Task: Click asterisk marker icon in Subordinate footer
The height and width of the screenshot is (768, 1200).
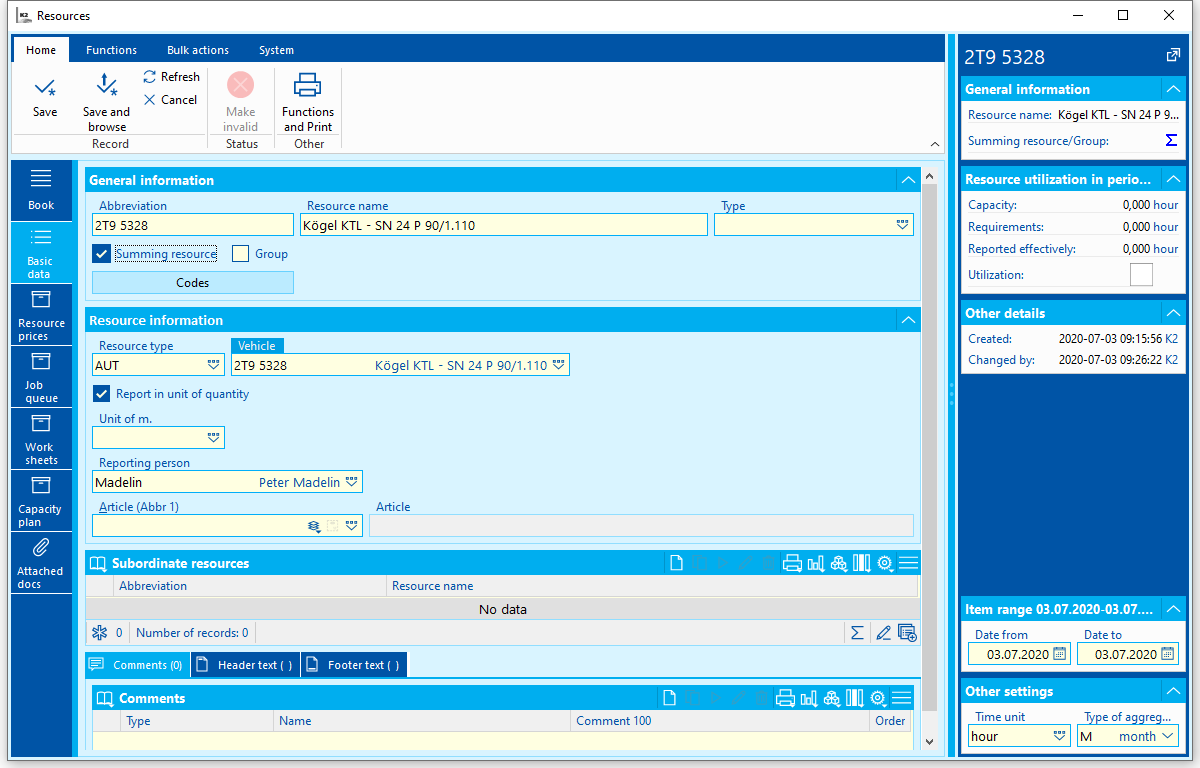Action: click(99, 632)
